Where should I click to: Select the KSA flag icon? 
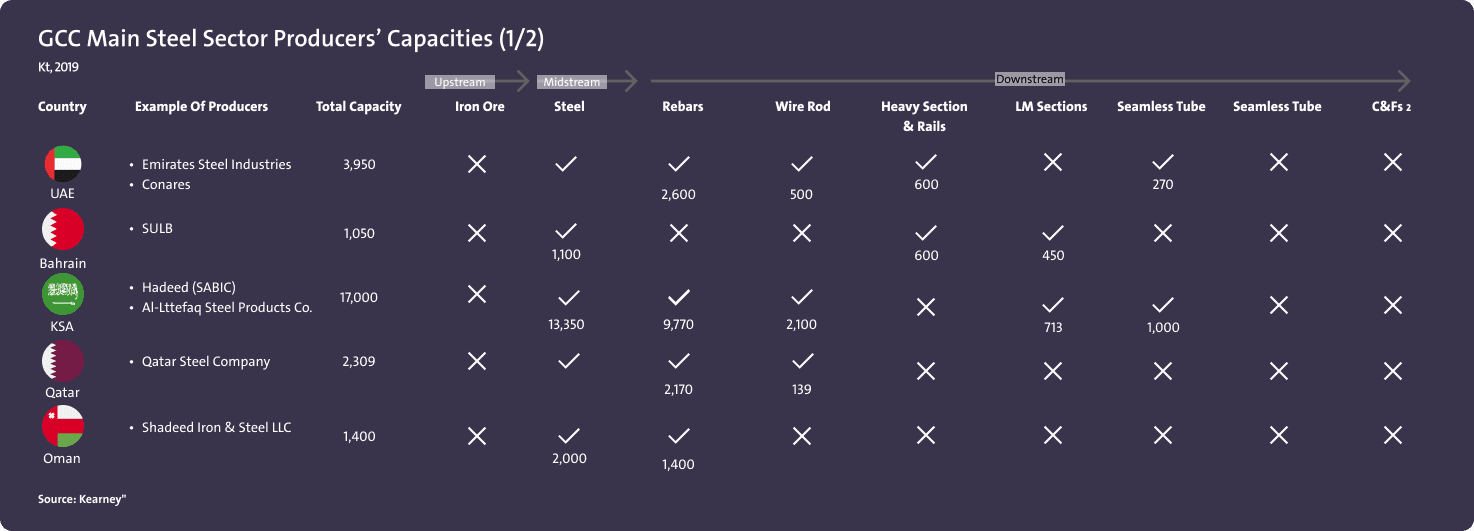click(x=62, y=295)
